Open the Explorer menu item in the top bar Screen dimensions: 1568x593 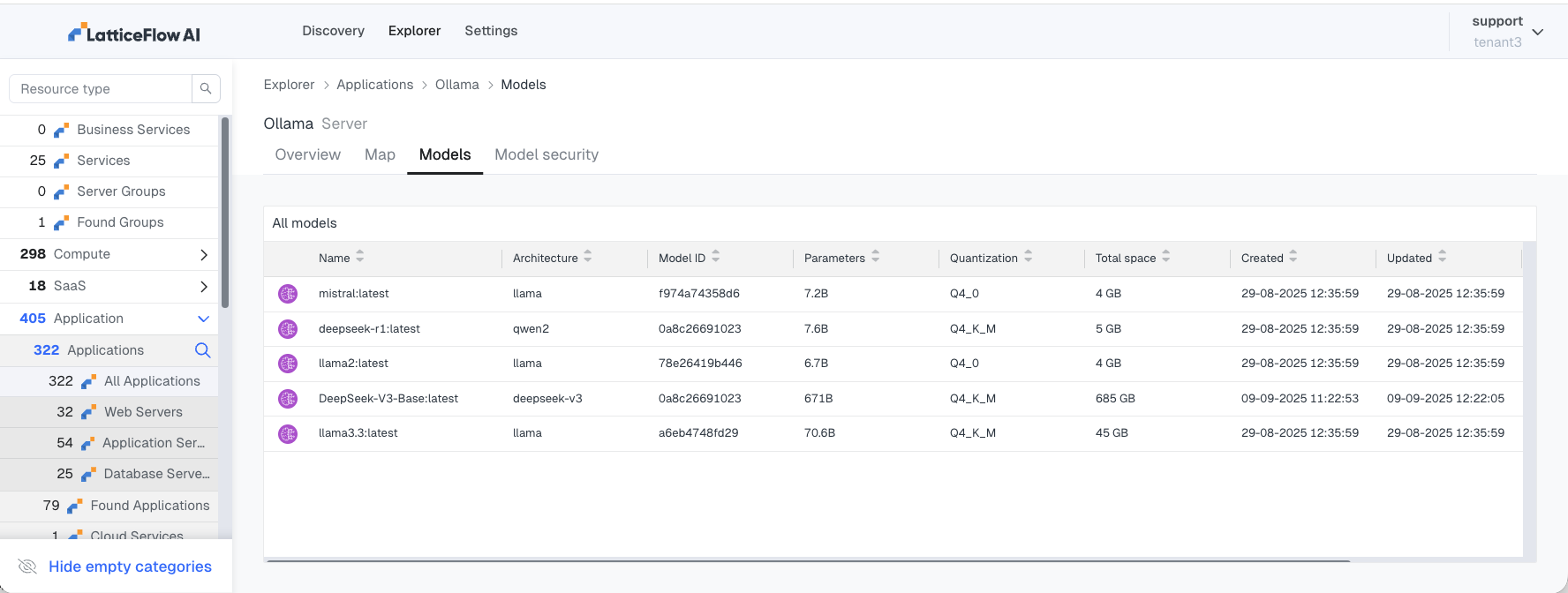[414, 31]
